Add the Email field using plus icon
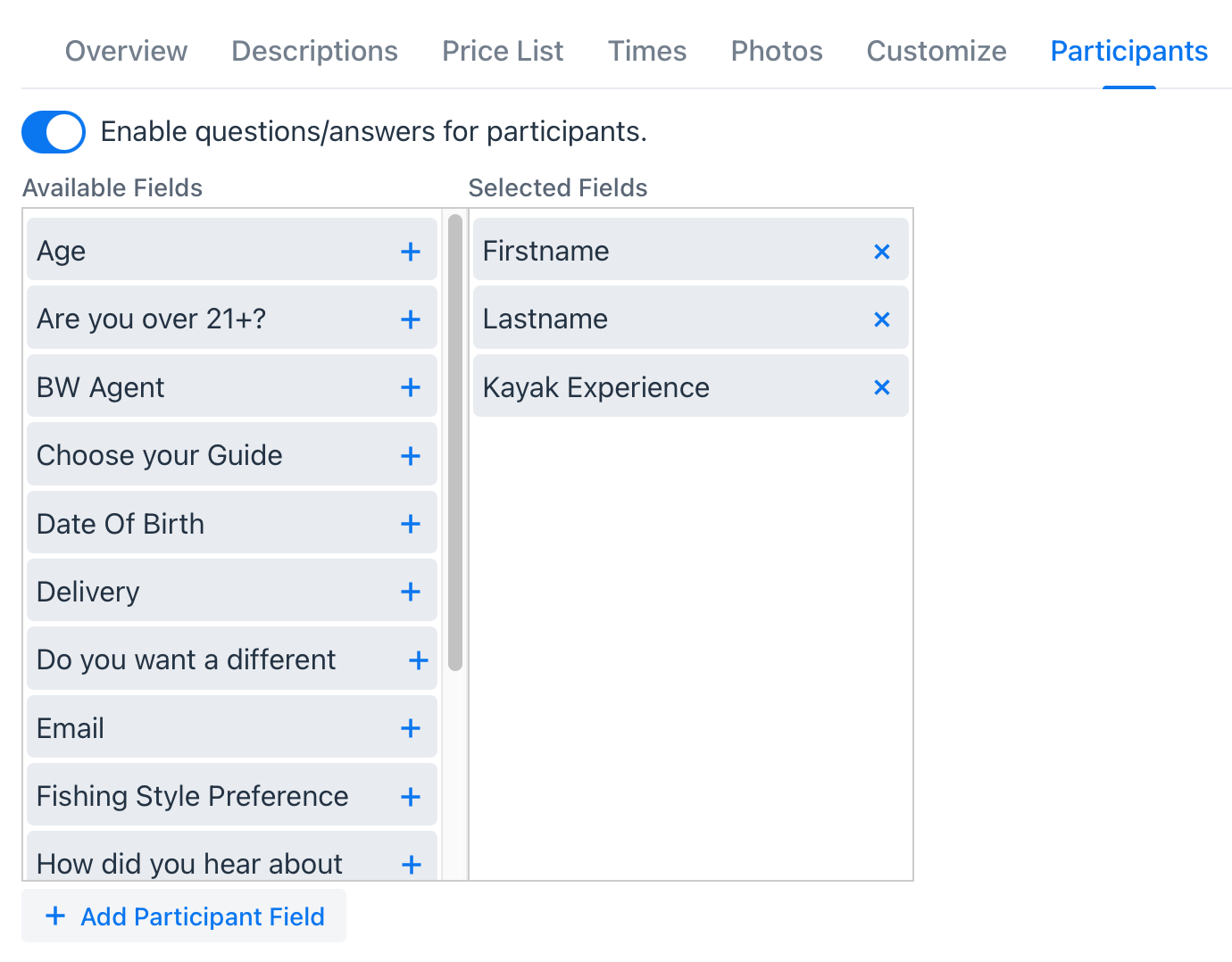 (411, 728)
